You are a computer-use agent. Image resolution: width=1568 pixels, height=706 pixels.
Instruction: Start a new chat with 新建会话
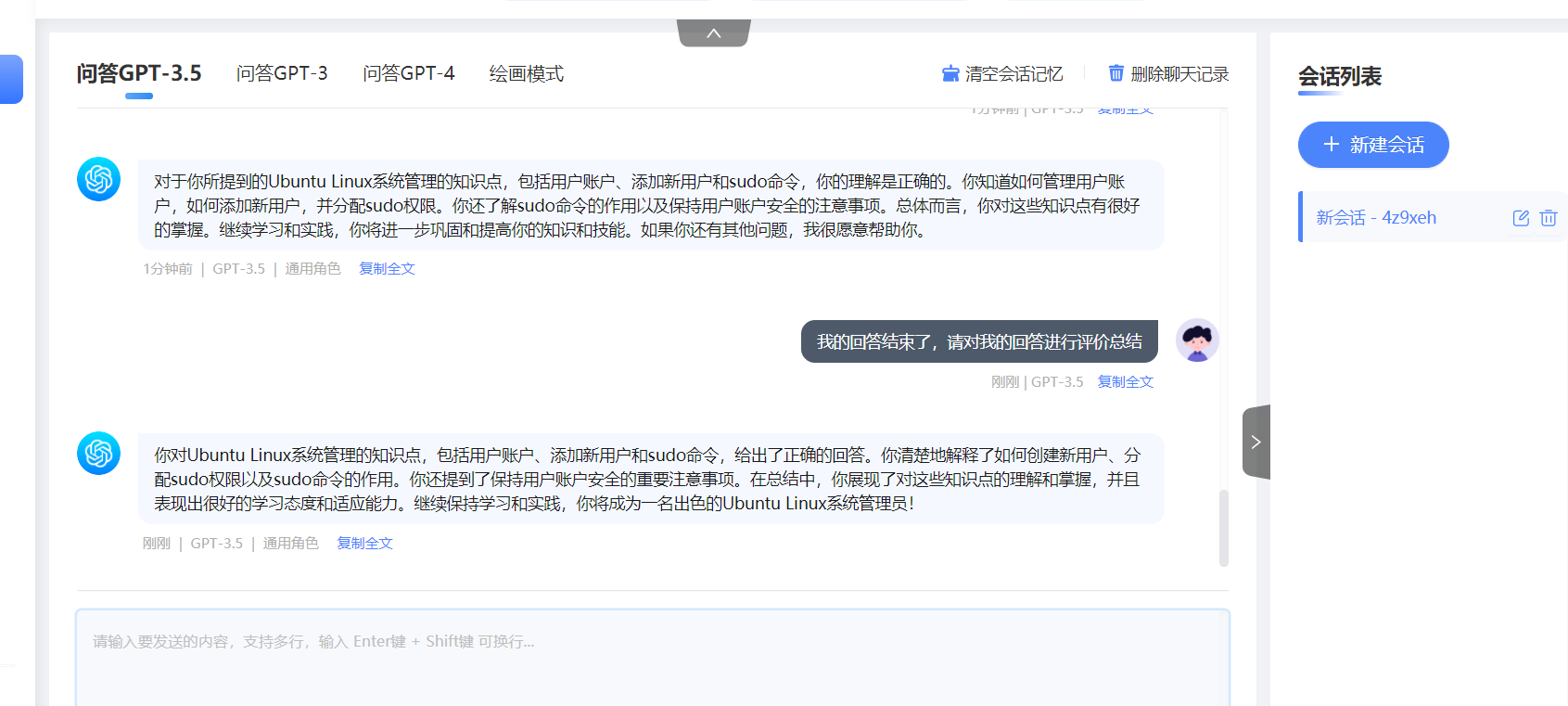coord(1373,145)
